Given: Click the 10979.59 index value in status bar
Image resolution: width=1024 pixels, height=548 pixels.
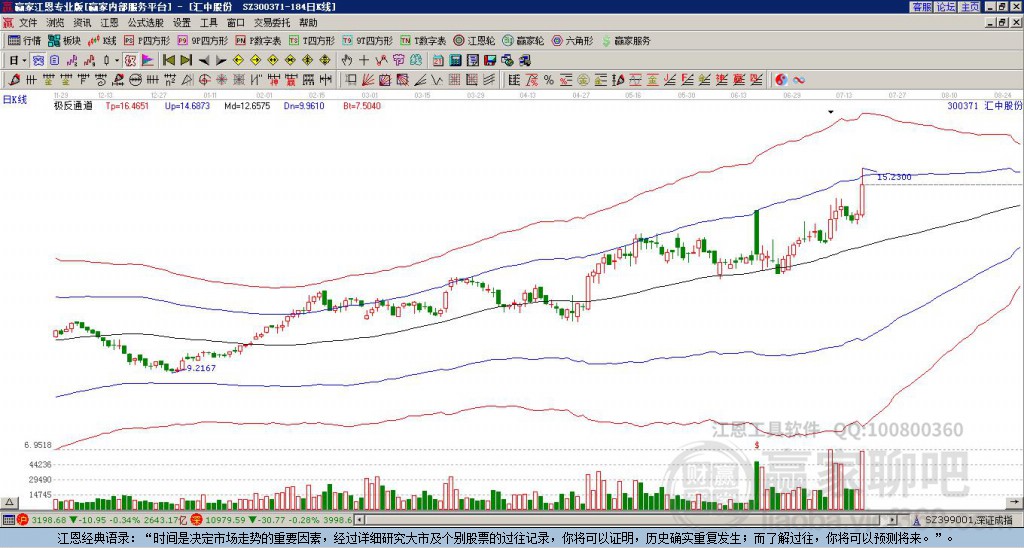Looking at the screenshot, I should (223, 520).
